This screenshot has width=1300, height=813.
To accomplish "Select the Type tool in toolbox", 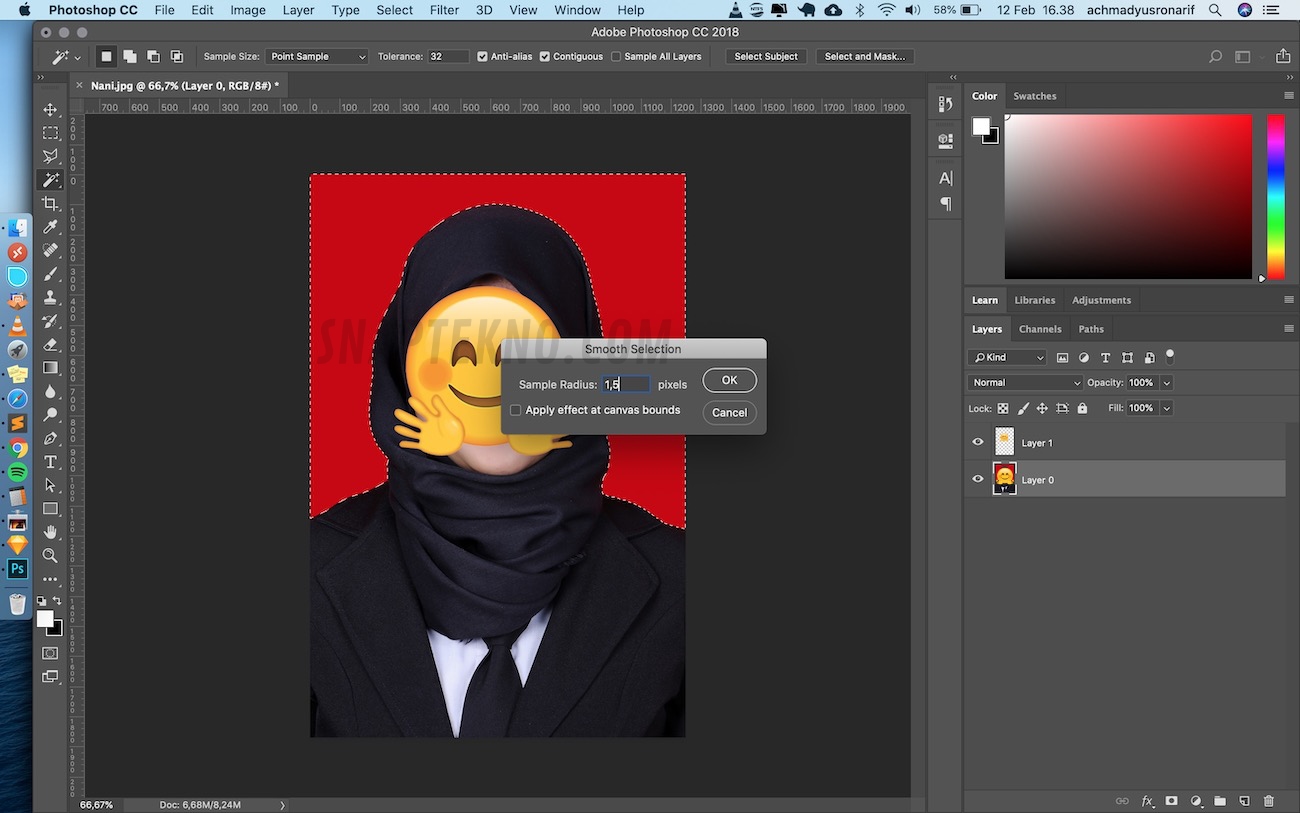I will [x=50, y=462].
